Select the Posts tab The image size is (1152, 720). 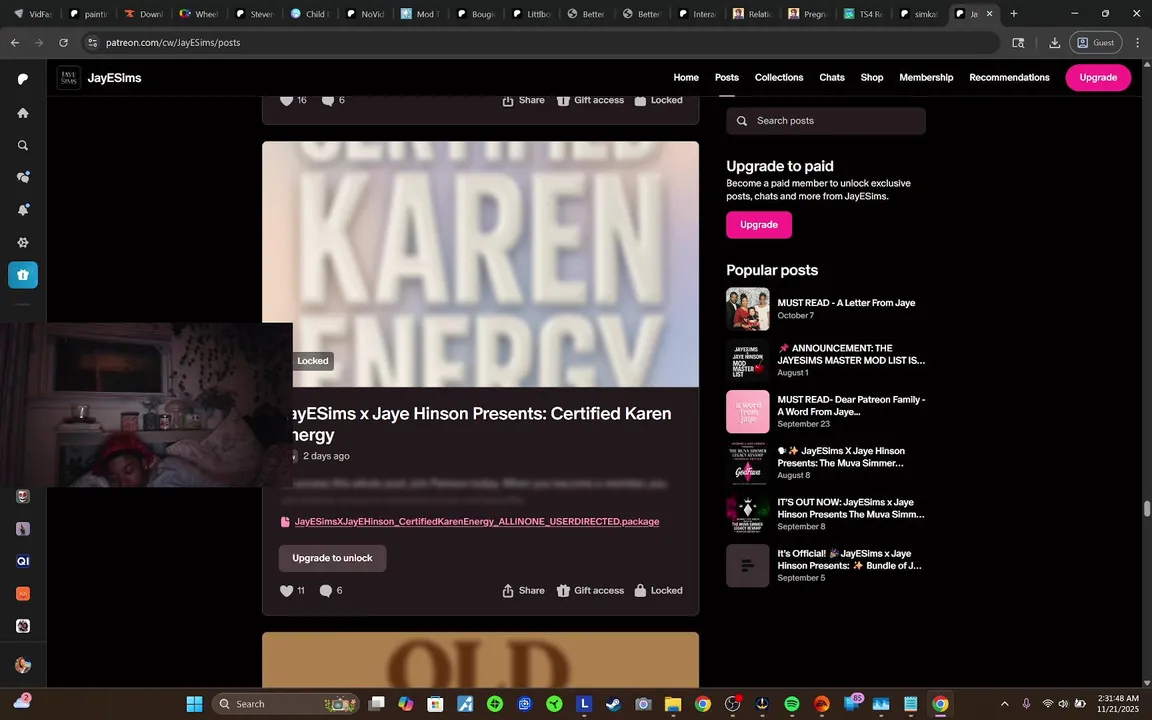point(727,77)
